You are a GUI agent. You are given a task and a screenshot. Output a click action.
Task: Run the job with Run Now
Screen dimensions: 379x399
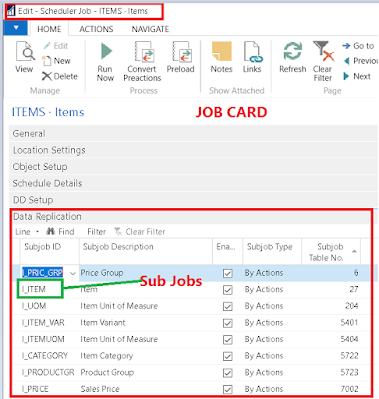click(x=105, y=62)
